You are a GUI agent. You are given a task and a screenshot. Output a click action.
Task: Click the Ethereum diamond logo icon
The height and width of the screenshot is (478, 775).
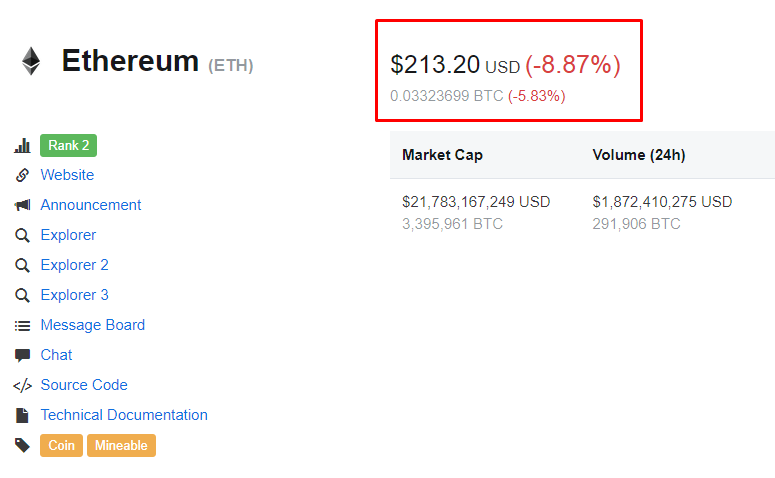31,61
